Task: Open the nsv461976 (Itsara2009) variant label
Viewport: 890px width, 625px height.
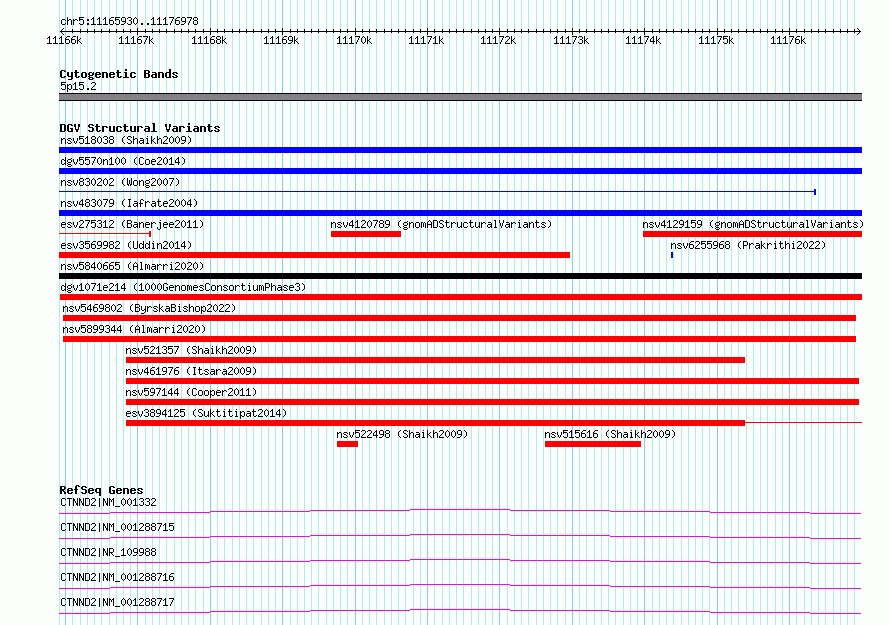Action: (x=191, y=371)
